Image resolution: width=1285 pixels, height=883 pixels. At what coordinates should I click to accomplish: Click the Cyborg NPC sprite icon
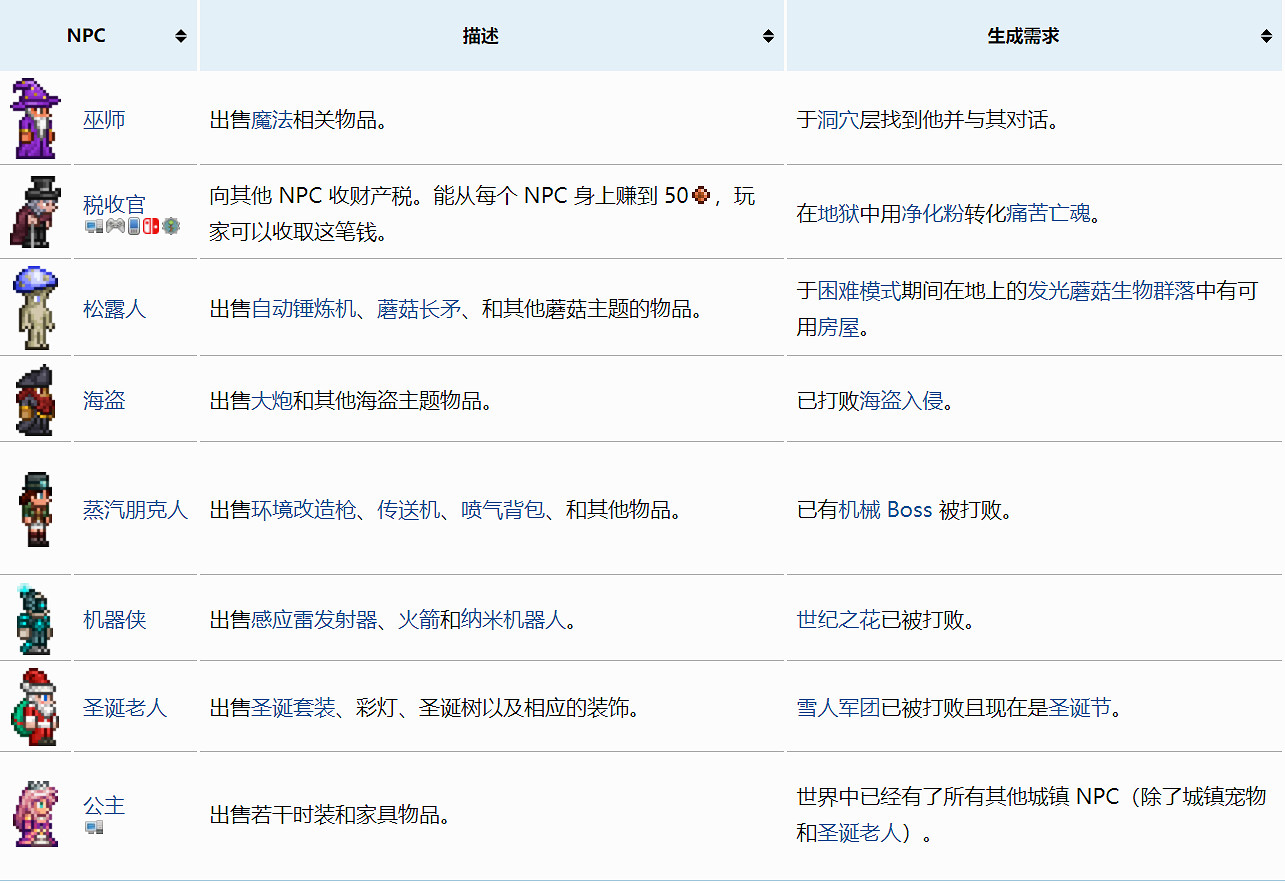coord(35,619)
